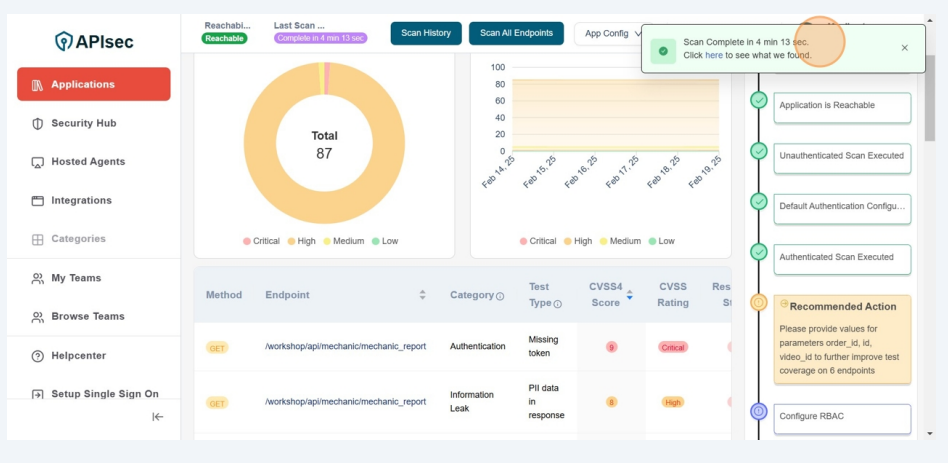Click the Category column info icon

[x=500, y=296]
